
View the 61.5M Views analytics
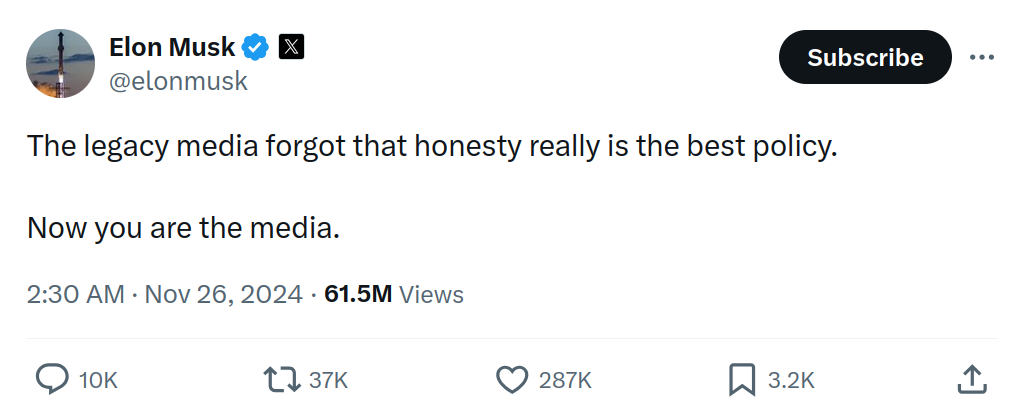[x=394, y=294]
